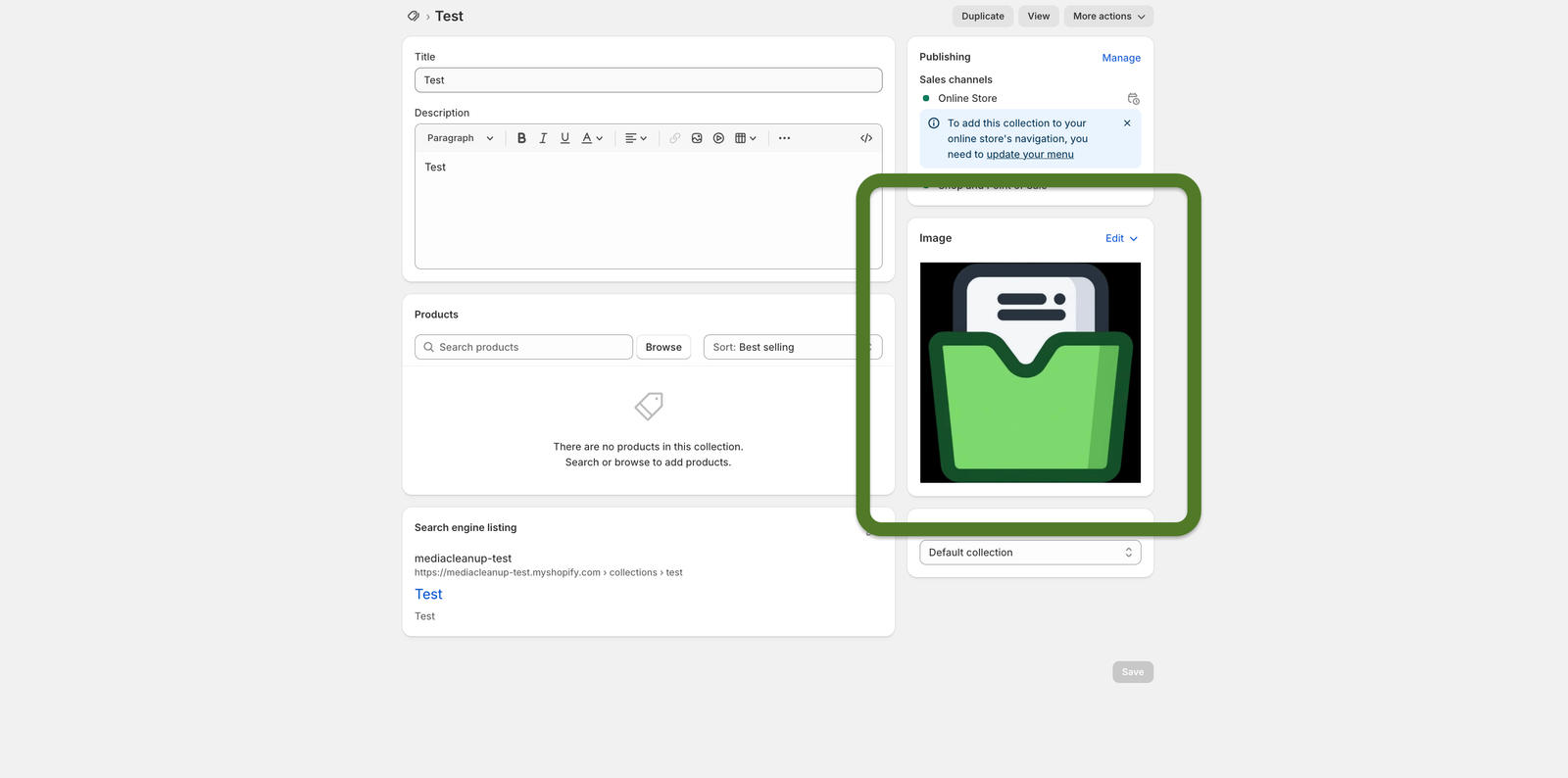The image size is (1568, 778).
Task: Click the Online Store schedule calendar icon
Action: pos(1134,99)
